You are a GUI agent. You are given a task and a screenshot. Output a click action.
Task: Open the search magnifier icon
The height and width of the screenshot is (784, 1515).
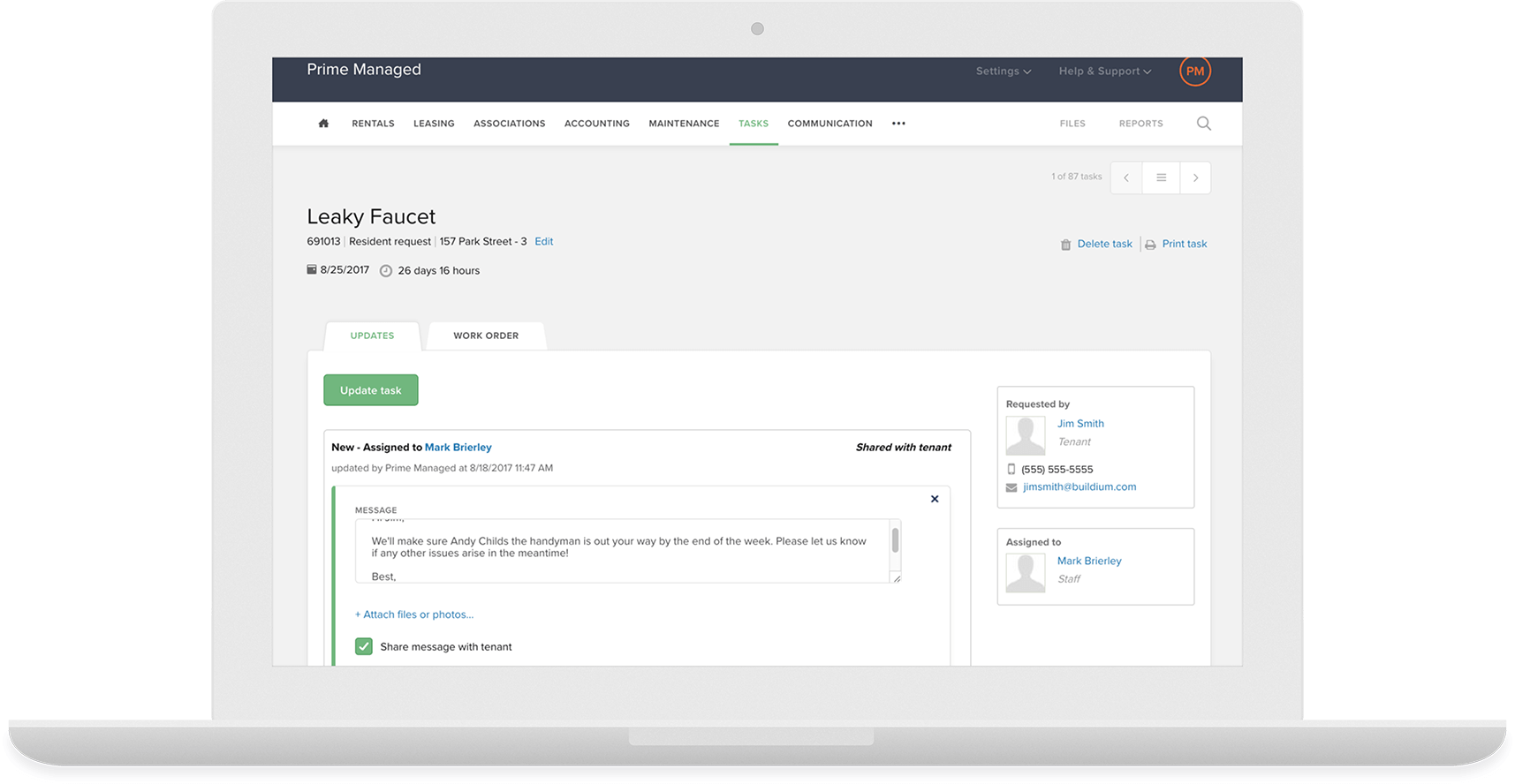click(x=1203, y=124)
